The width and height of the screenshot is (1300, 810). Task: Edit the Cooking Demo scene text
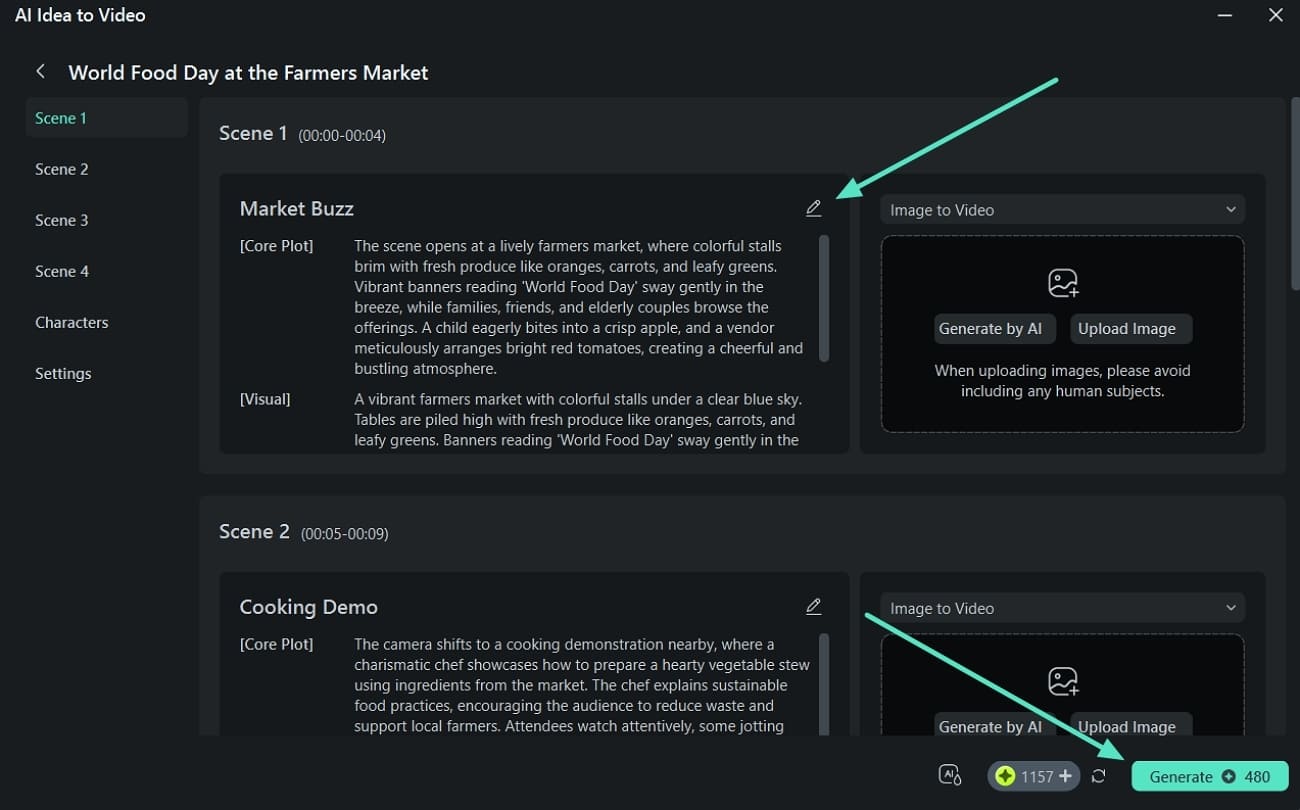(813, 606)
